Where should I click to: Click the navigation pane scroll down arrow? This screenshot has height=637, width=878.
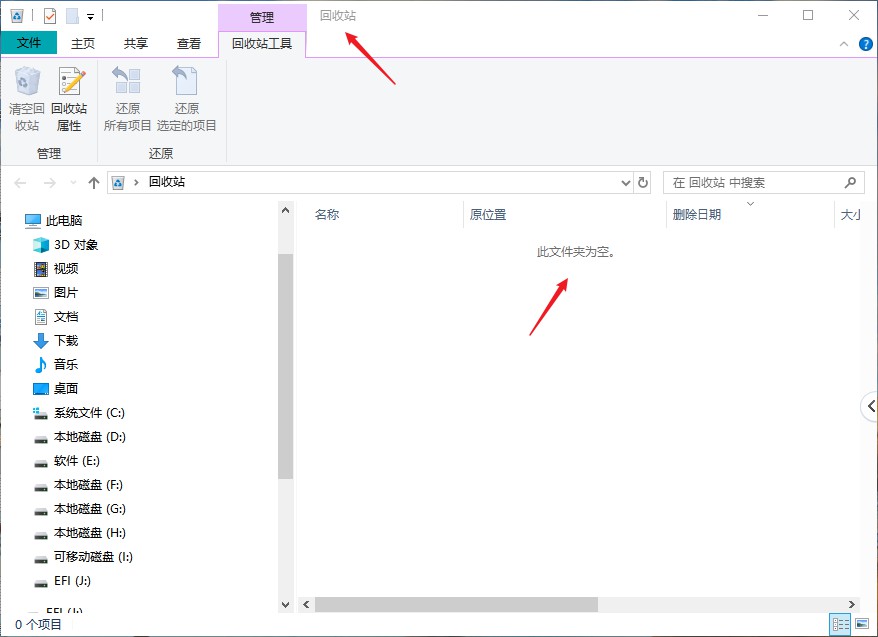tap(286, 605)
